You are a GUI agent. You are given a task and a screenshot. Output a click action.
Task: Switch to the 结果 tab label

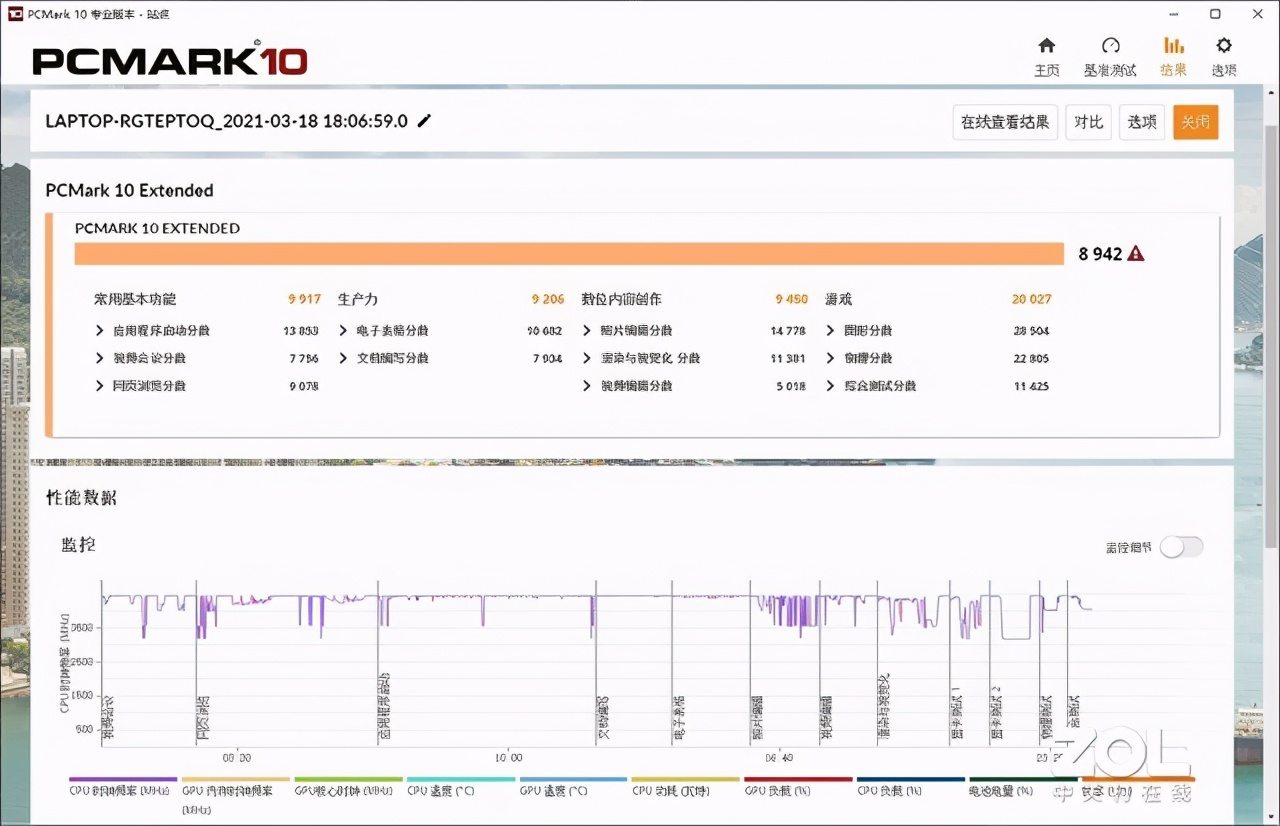[x=1174, y=70]
